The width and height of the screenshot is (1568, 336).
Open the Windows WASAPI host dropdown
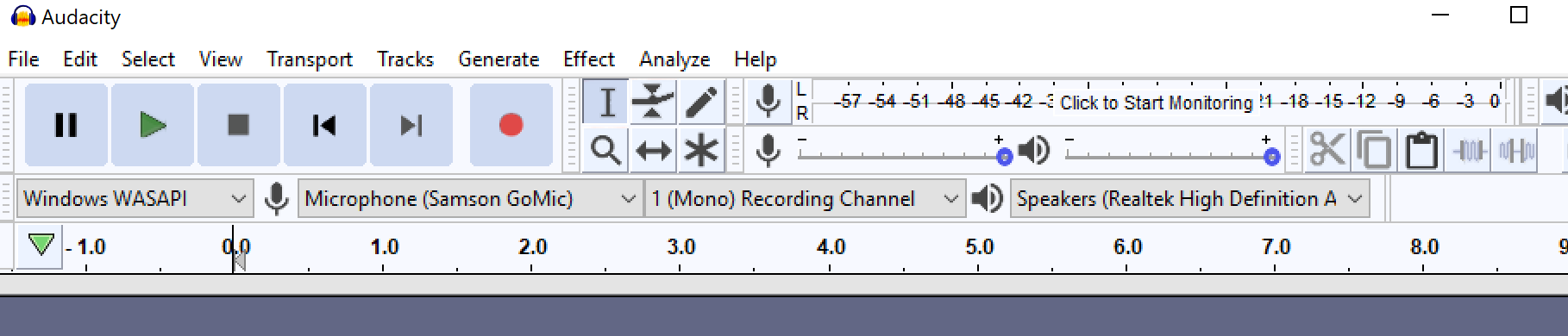[135, 199]
